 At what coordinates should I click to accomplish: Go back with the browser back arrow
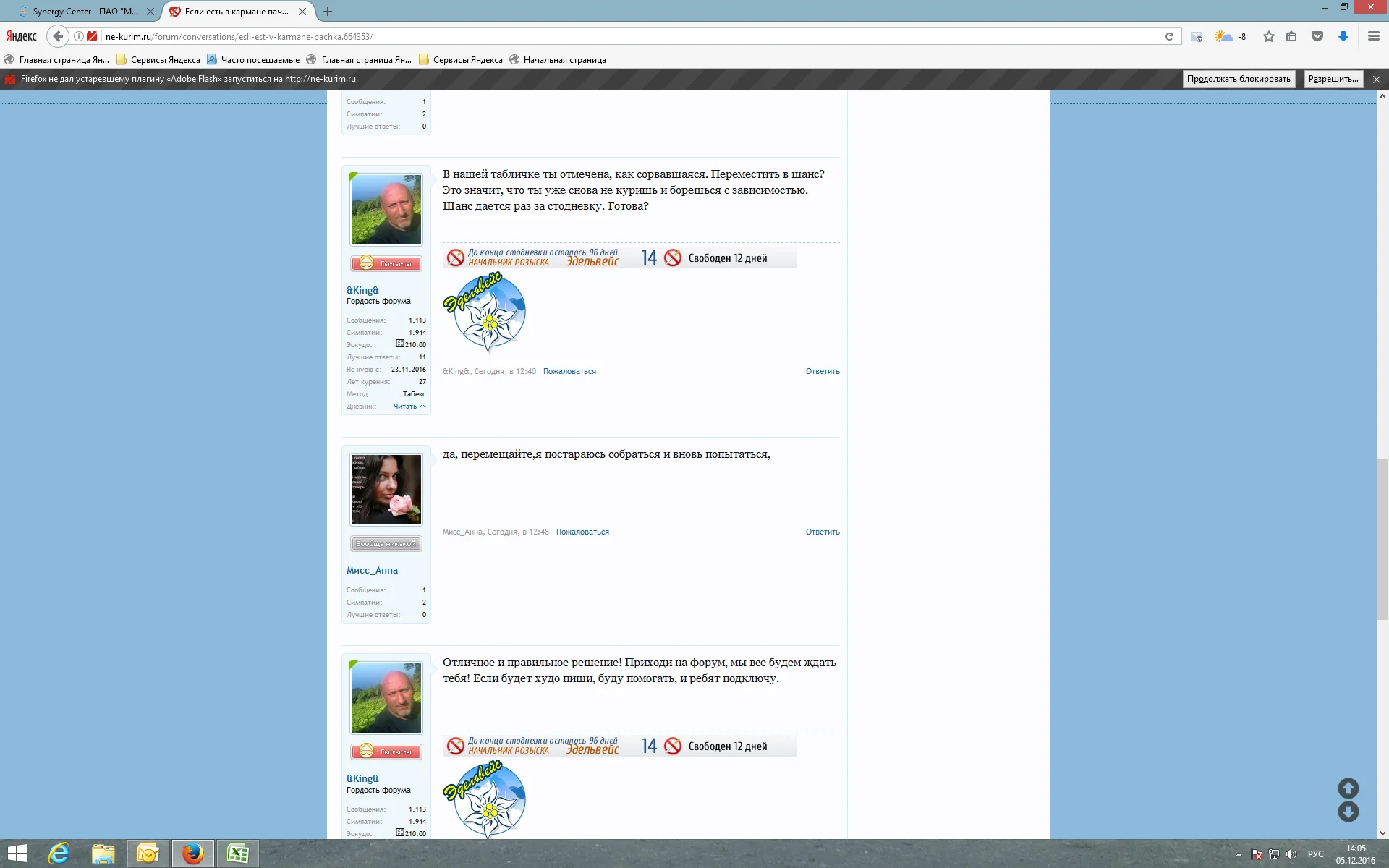[59, 36]
